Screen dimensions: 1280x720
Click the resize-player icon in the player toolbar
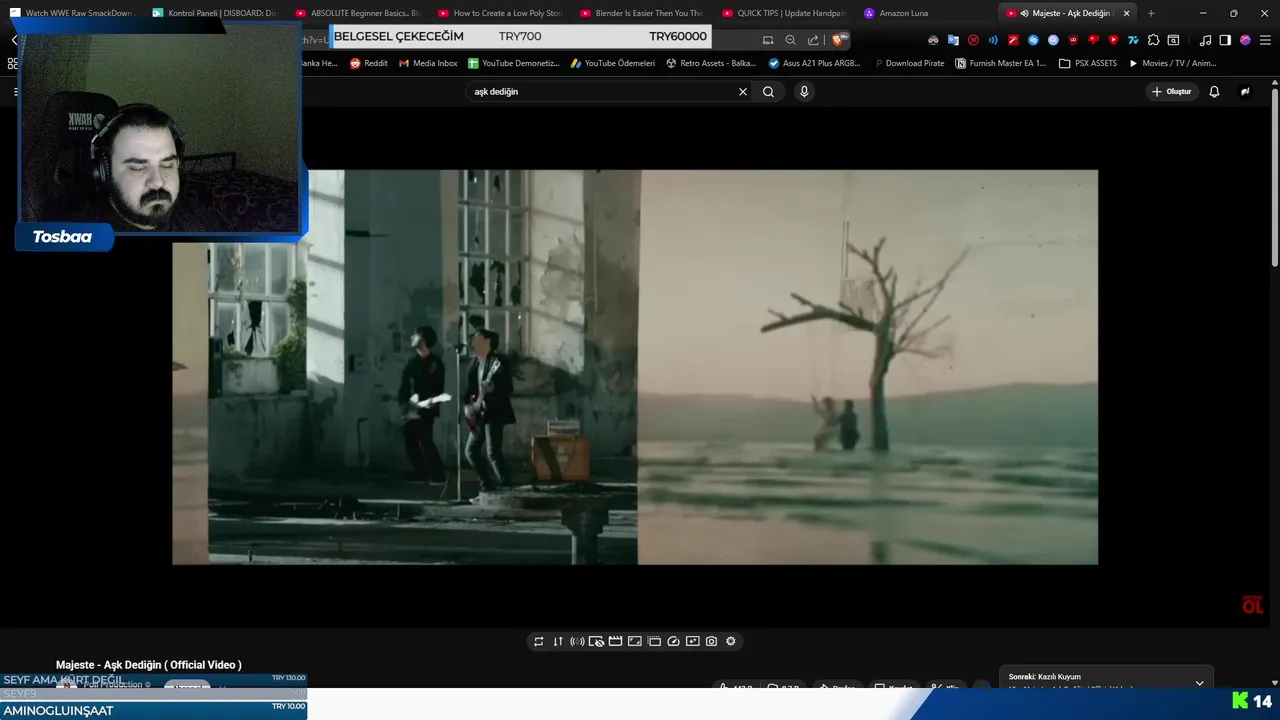coord(635,641)
